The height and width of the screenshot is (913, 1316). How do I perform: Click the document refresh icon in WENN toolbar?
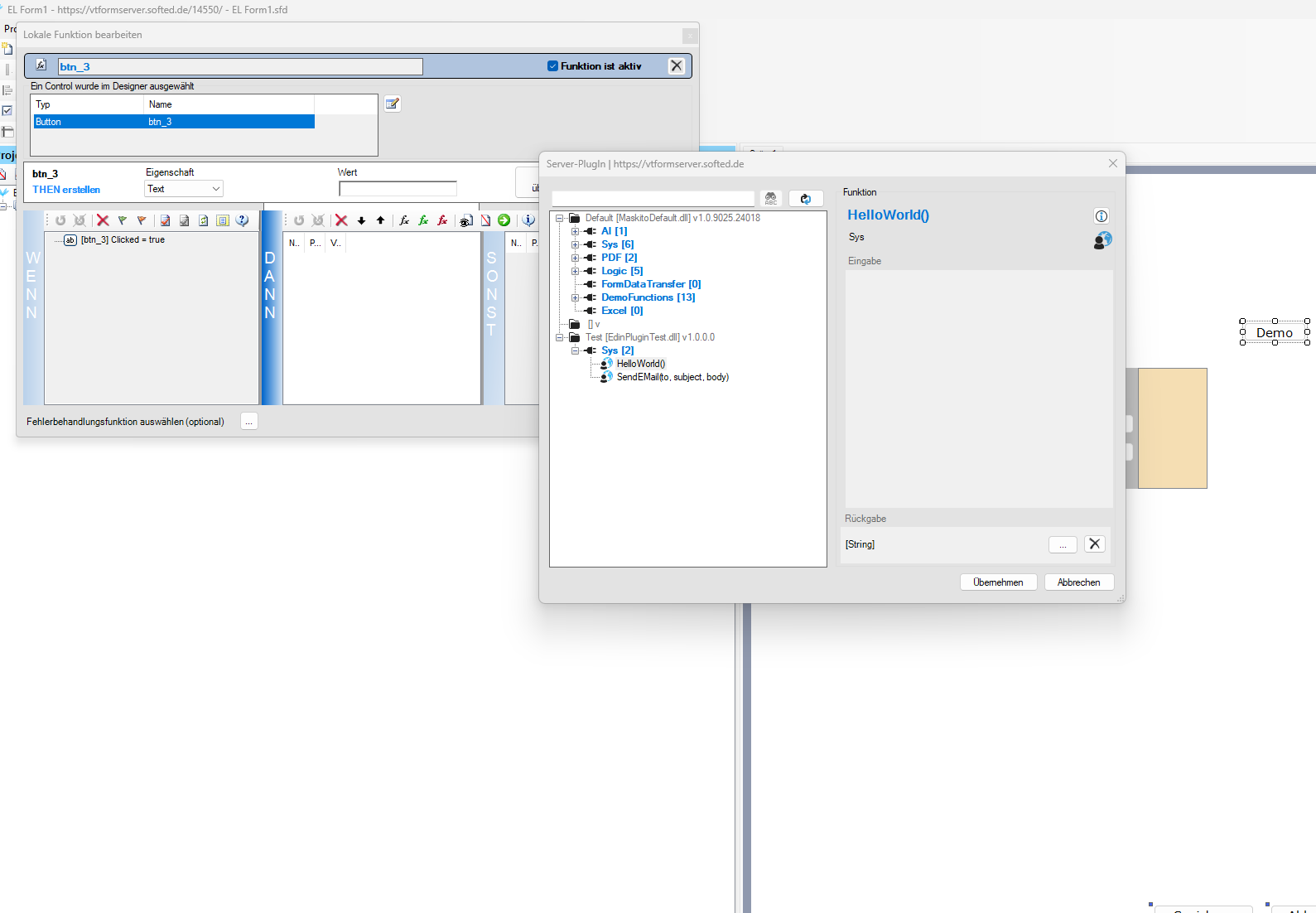point(204,220)
